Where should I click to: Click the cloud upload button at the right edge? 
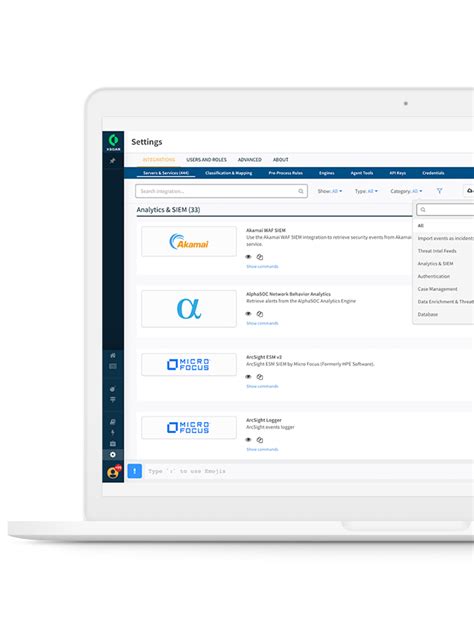pyautogui.click(x=469, y=191)
